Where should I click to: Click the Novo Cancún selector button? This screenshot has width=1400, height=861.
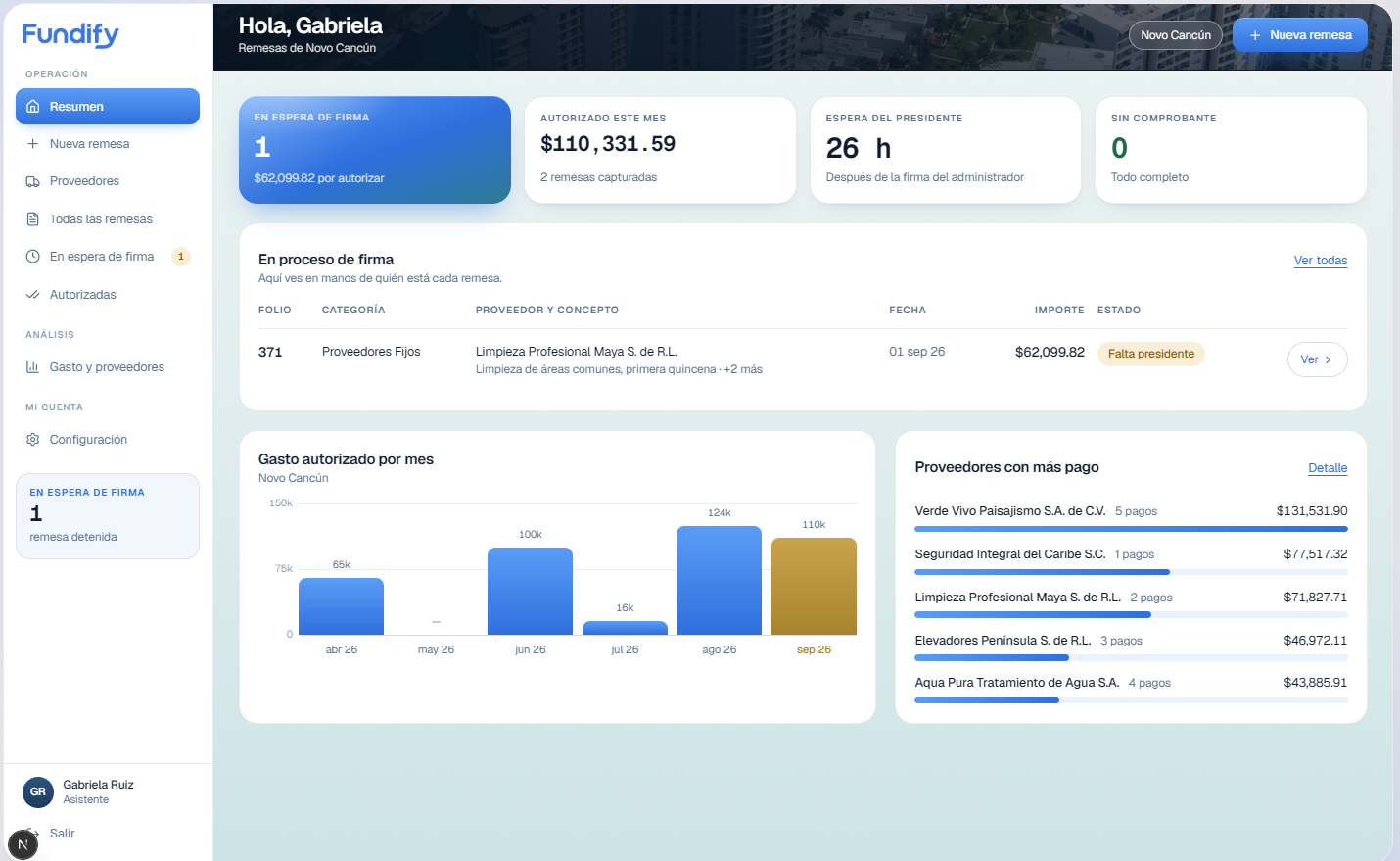tap(1176, 35)
